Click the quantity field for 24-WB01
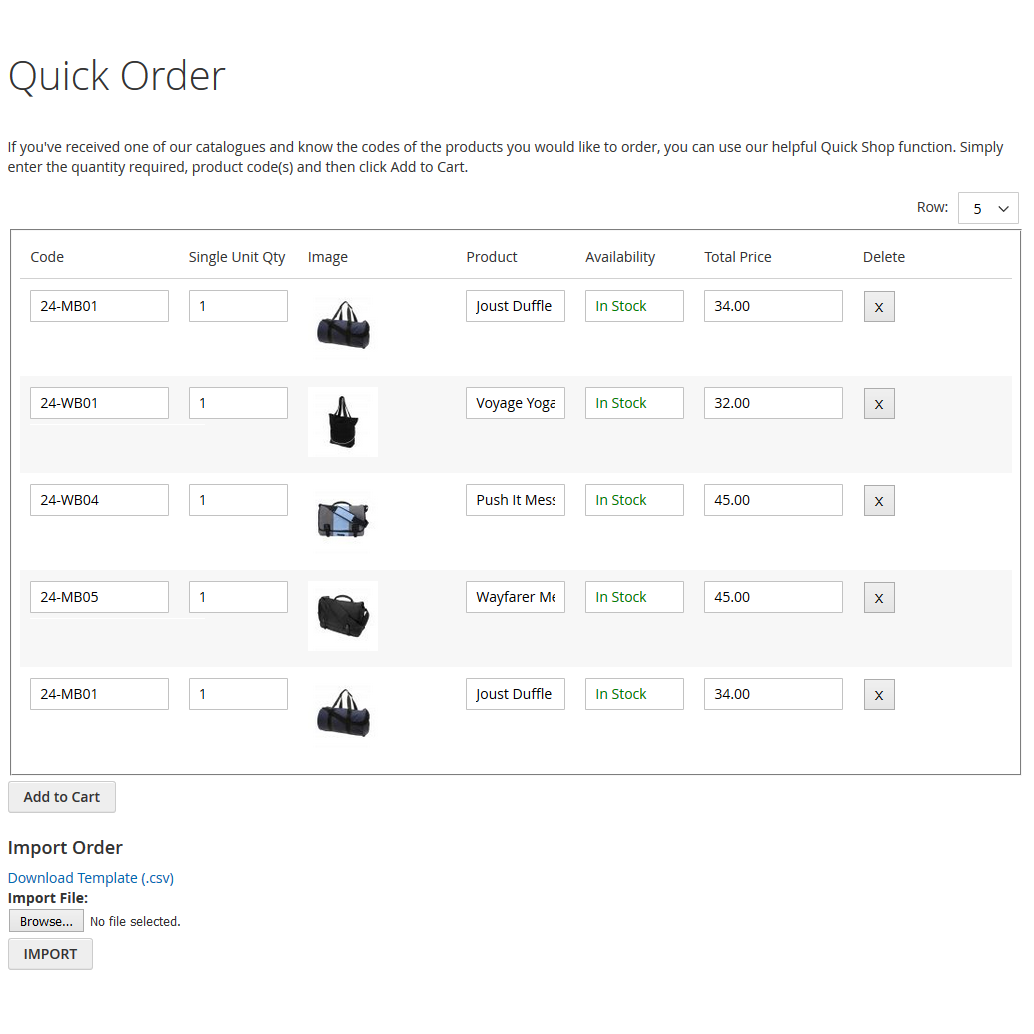Viewport: 1034px width, 1034px height. pyautogui.click(x=238, y=403)
